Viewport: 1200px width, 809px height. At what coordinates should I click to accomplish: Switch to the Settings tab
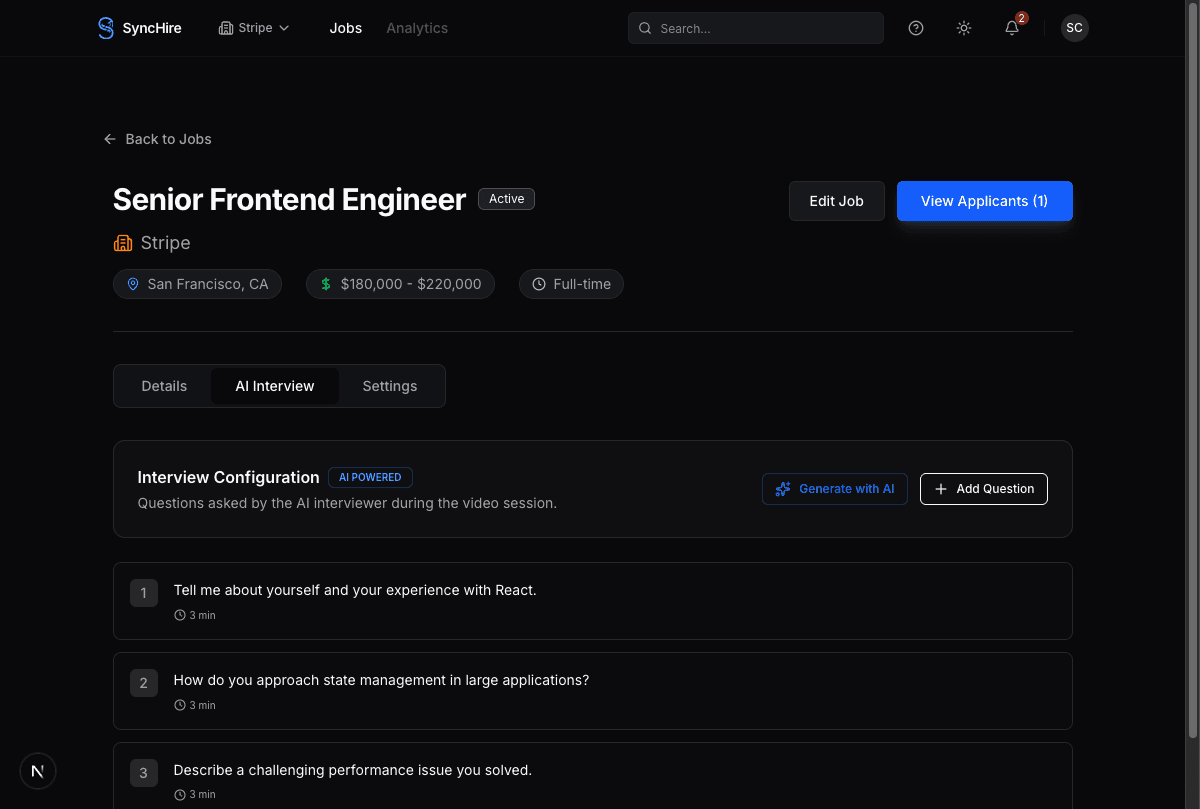coord(389,386)
